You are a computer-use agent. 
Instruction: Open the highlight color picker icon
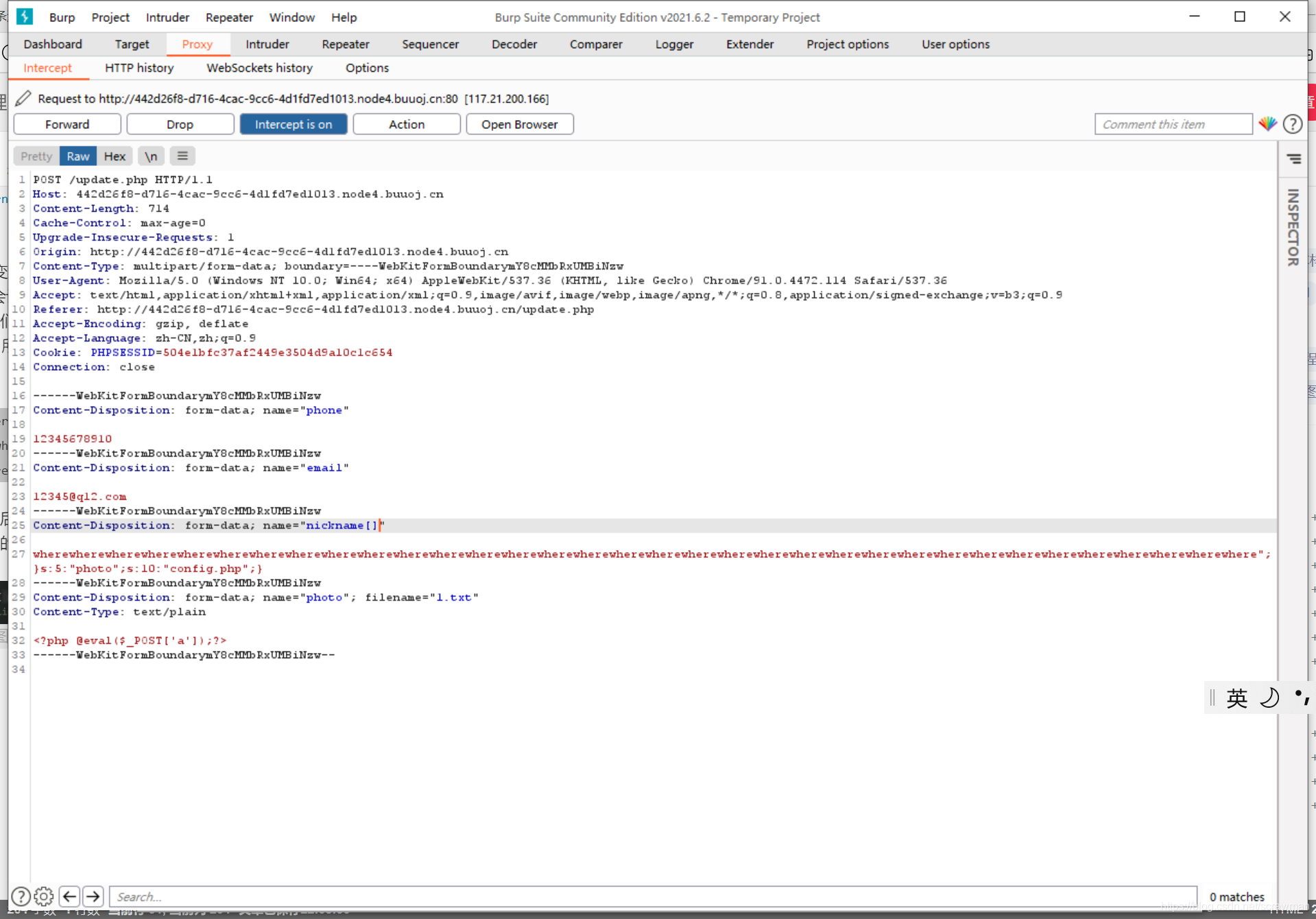(1267, 124)
